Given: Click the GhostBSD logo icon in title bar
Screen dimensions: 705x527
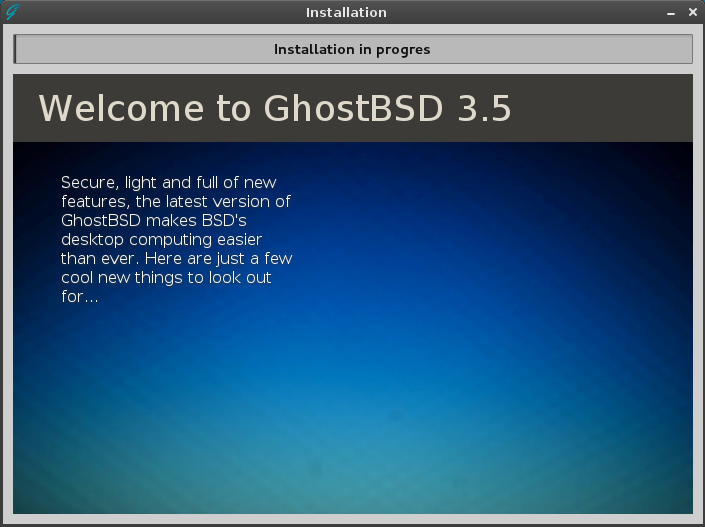Looking at the screenshot, I should coord(12,12).
